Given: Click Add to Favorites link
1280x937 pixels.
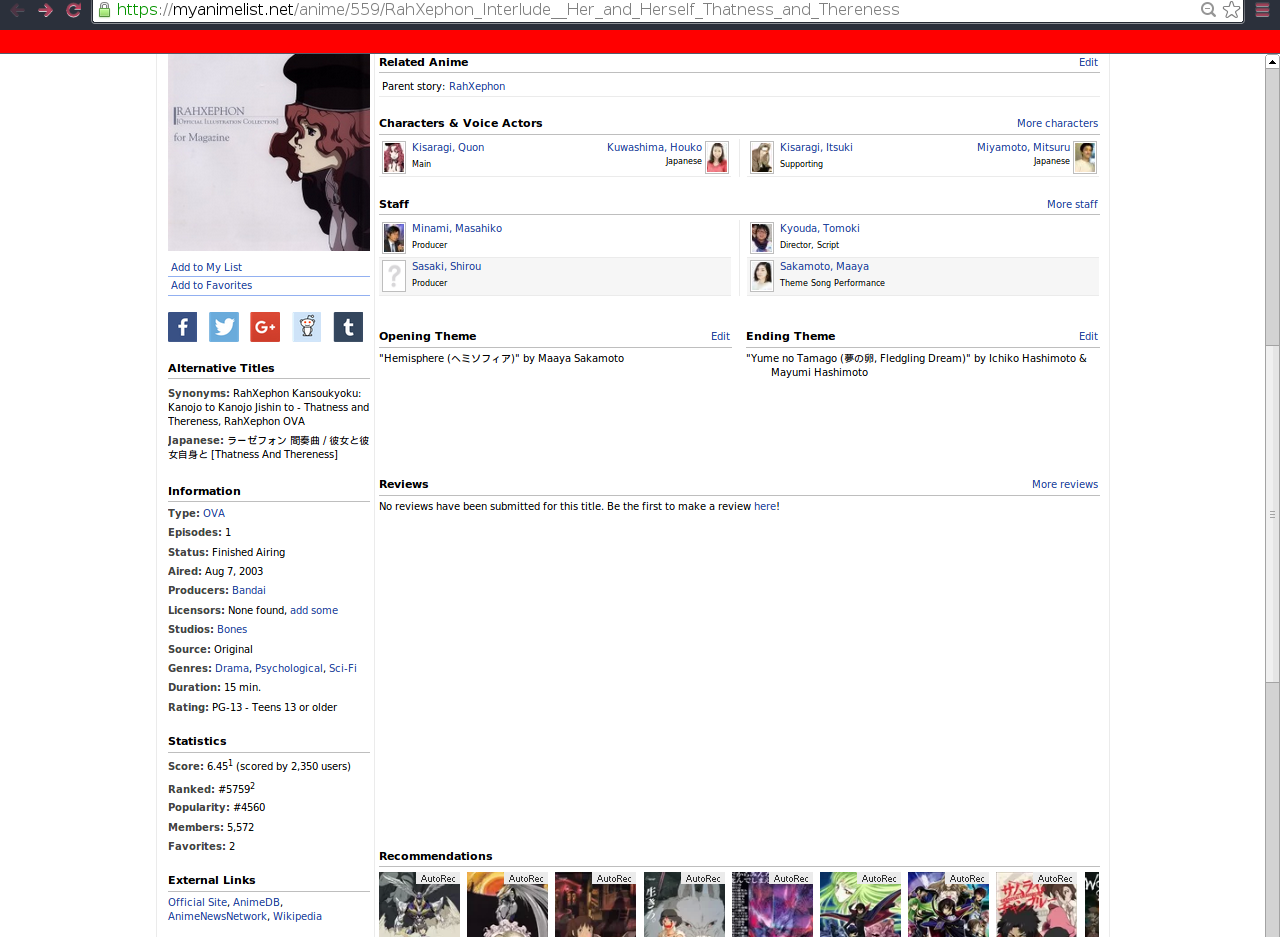Looking at the screenshot, I should tap(211, 285).
